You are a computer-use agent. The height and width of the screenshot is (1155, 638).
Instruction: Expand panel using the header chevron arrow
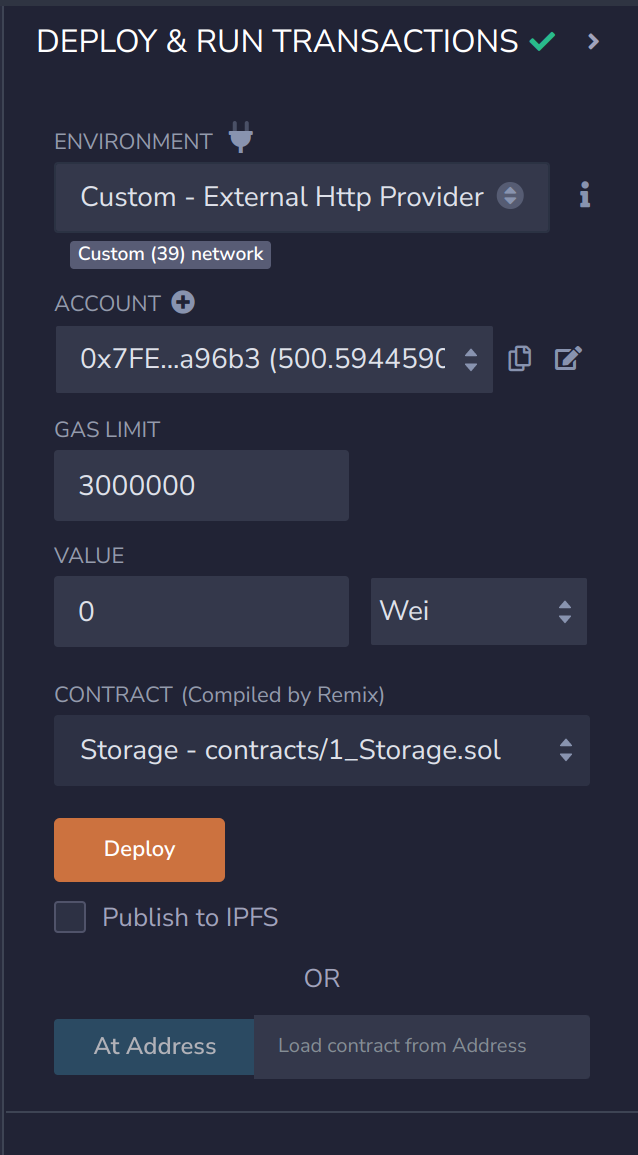tap(594, 42)
